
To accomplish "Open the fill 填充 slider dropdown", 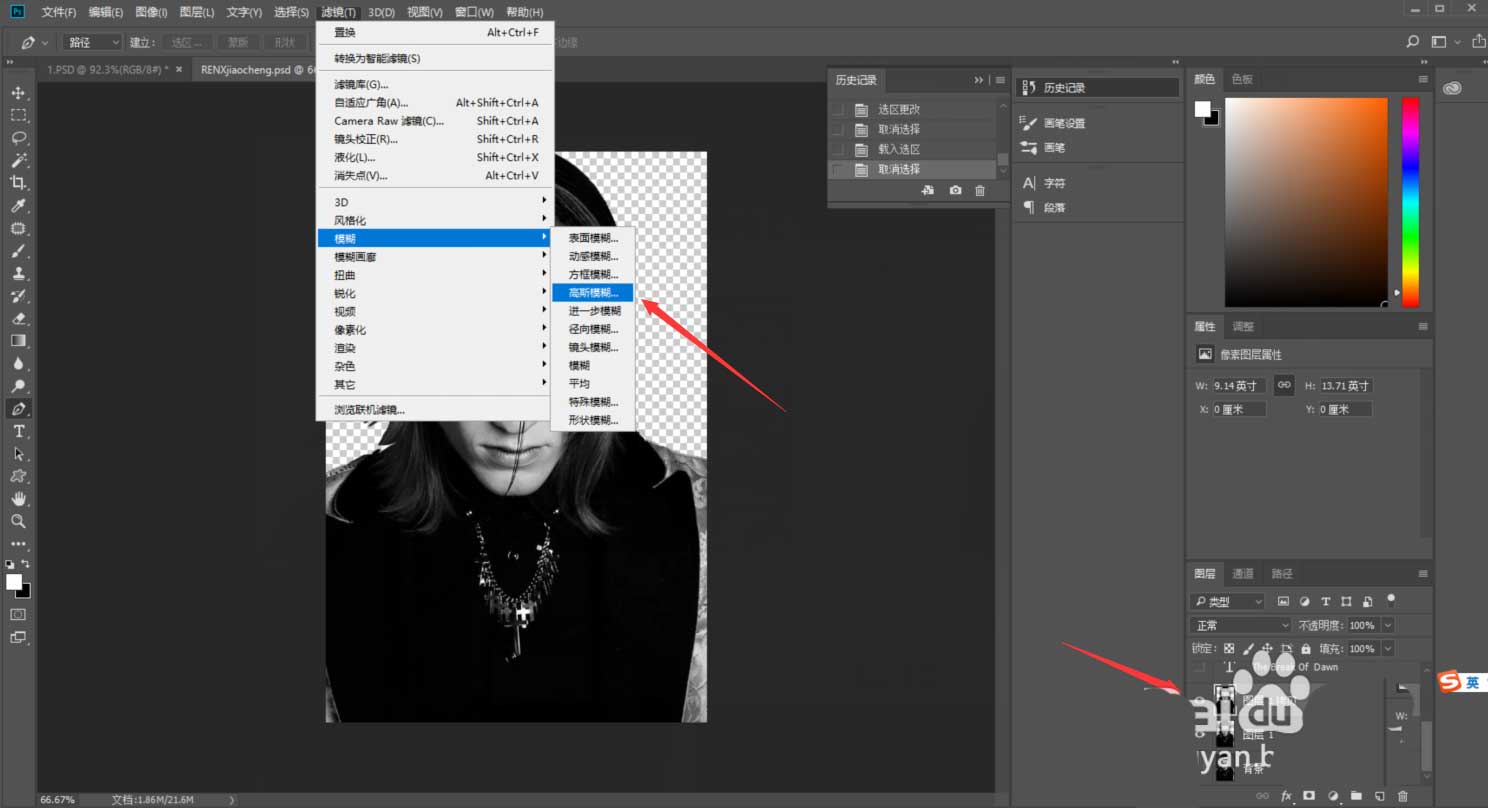I will (x=1388, y=649).
